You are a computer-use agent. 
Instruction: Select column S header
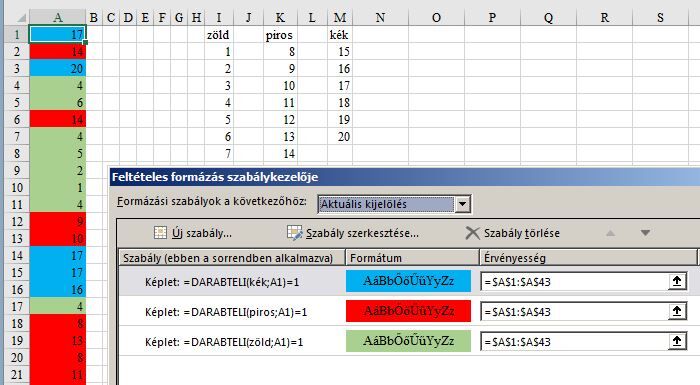(660, 17)
